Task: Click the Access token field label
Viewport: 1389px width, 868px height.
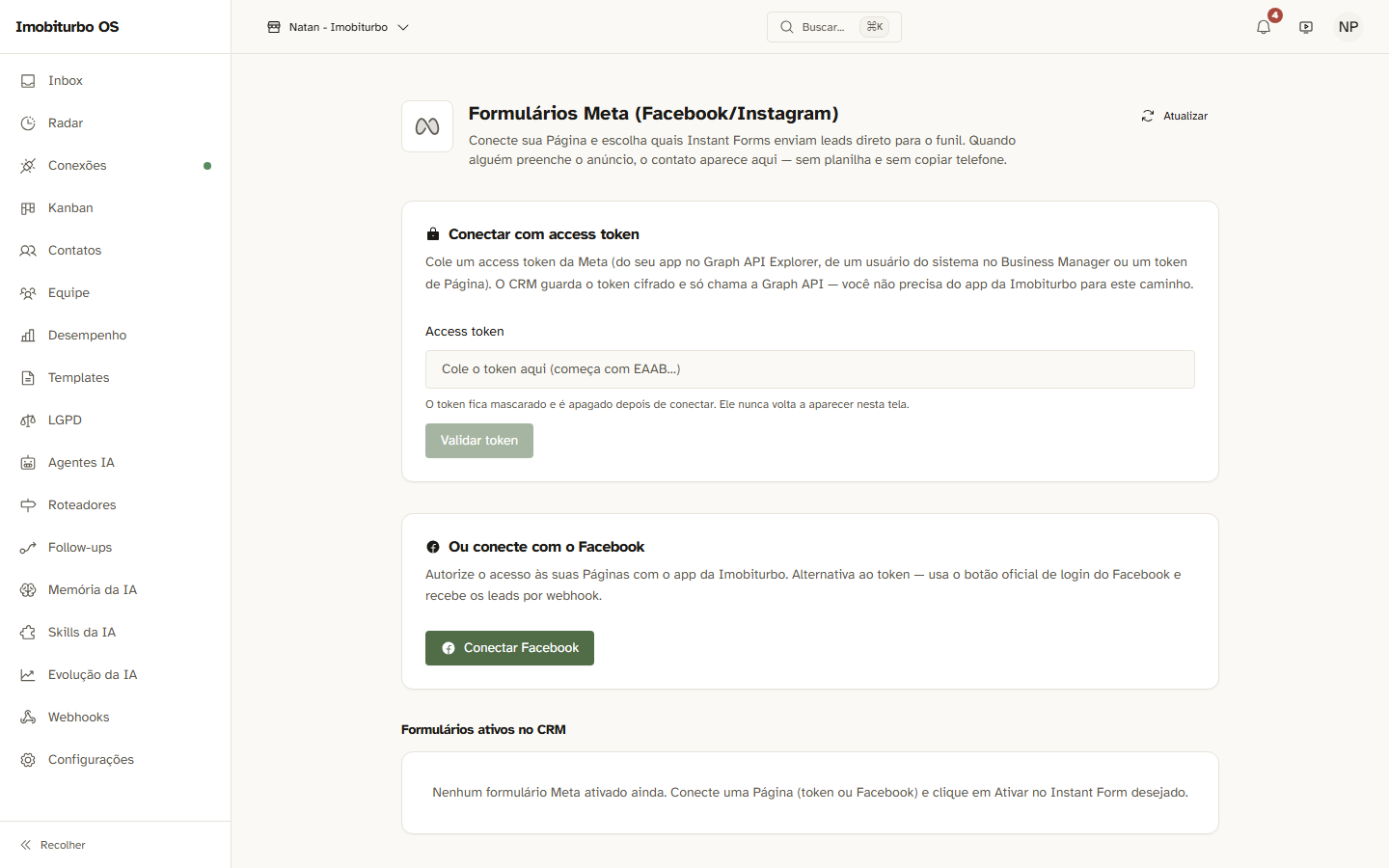Action: coord(465,332)
